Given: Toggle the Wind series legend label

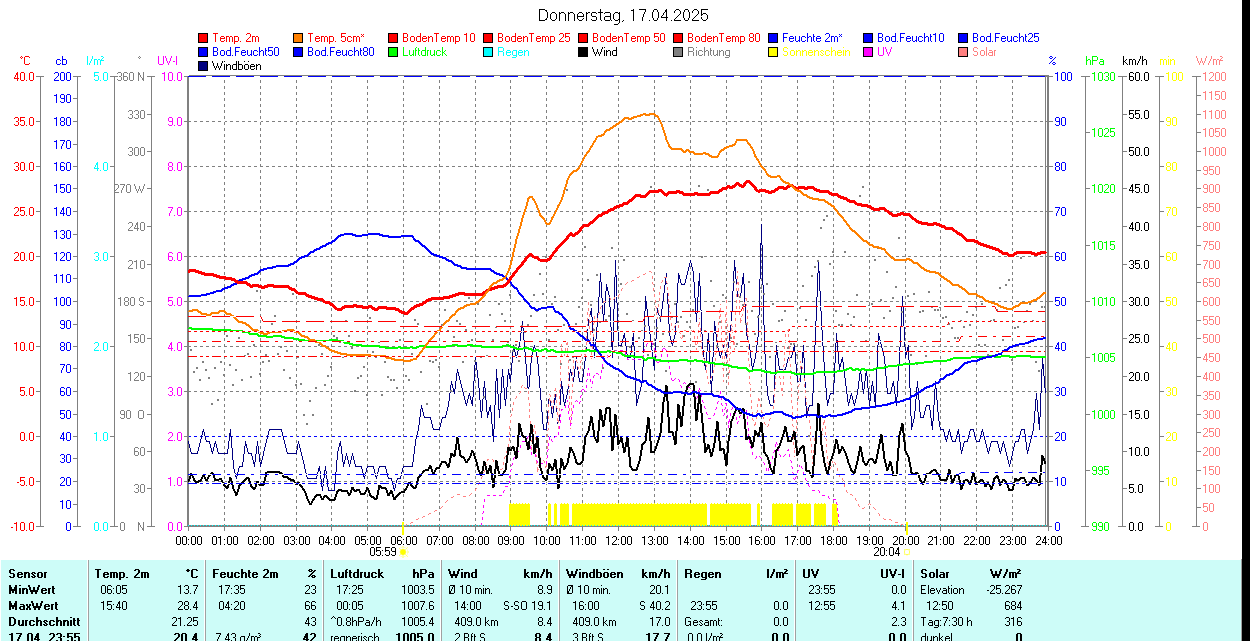Looking at the screenshot, I should pyautogui.click(x=604, y=52).
